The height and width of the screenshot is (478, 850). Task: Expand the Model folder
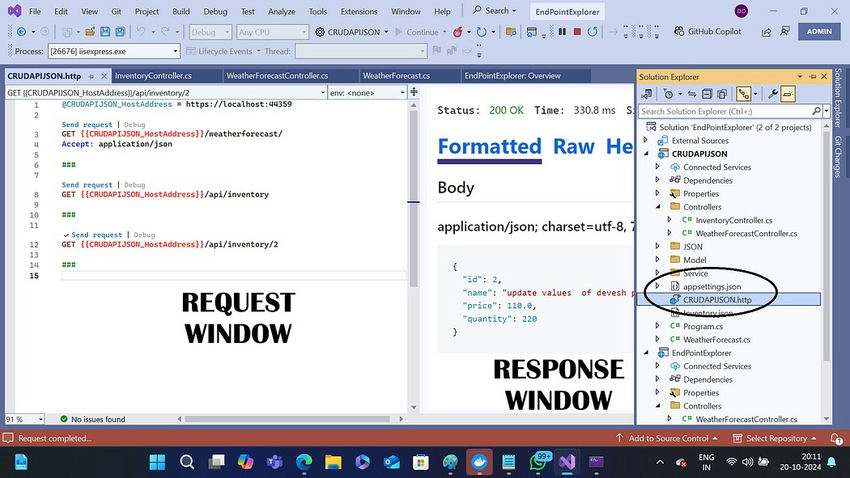point(658,260)
